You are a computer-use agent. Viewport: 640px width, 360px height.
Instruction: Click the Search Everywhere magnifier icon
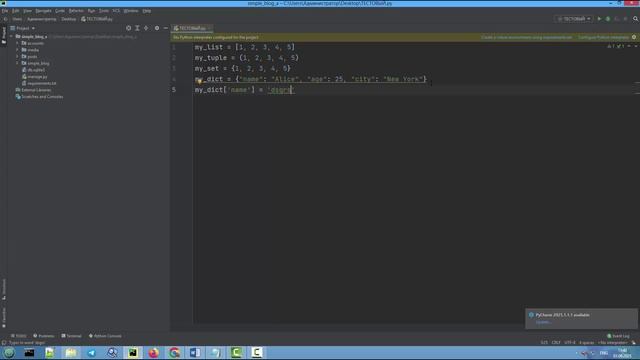636,19
